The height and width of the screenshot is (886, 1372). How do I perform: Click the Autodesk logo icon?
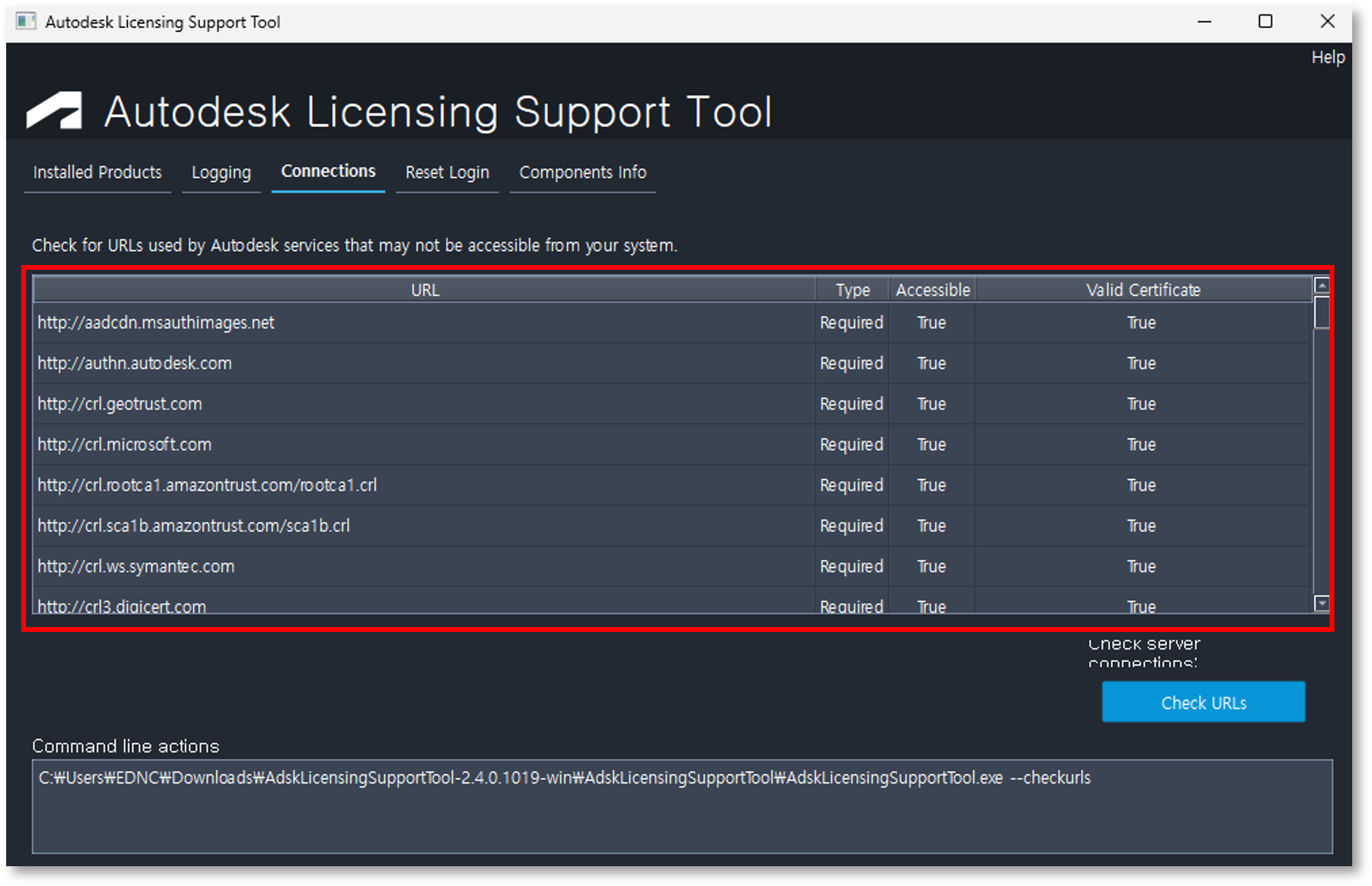54,111
